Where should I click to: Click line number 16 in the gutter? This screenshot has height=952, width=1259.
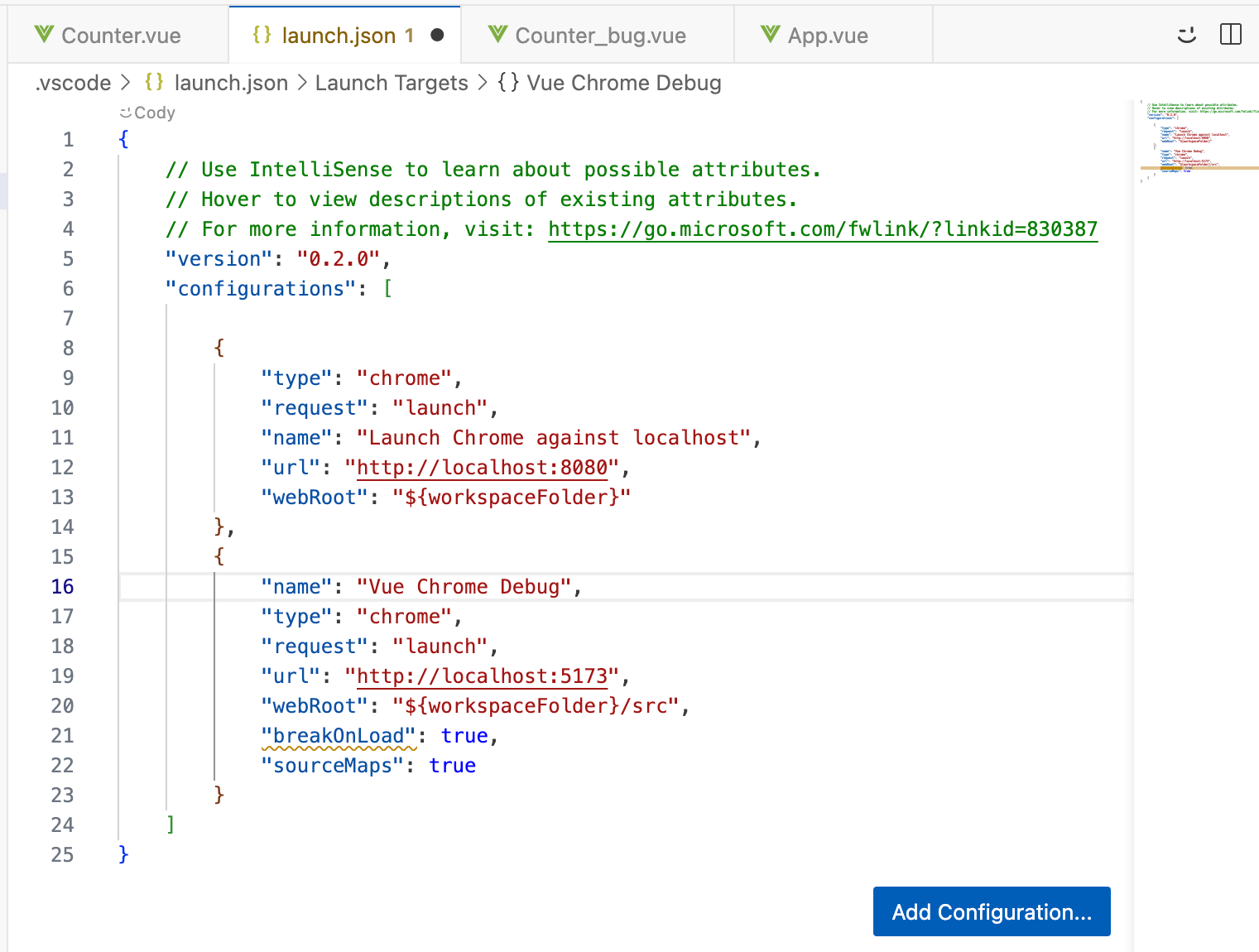pos(62,586)
